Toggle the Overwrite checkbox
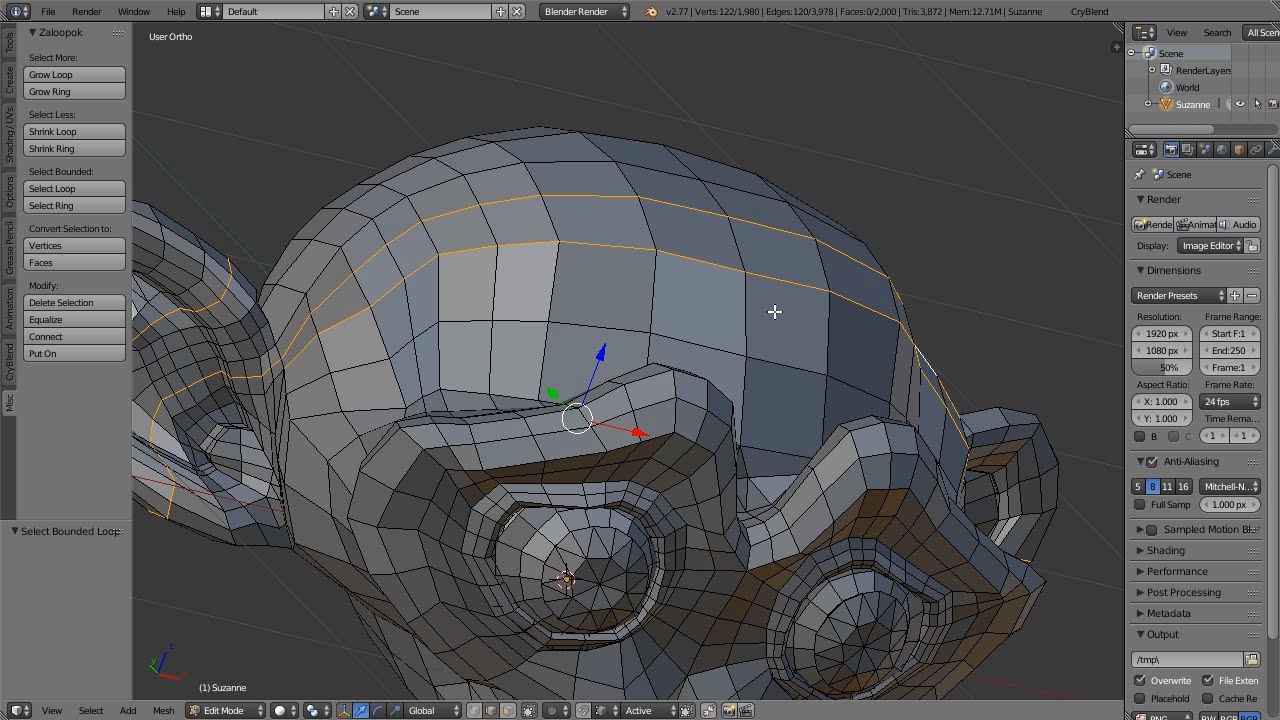The width and height of the screenshot is (1280, 720). (x=1140, y=681)
